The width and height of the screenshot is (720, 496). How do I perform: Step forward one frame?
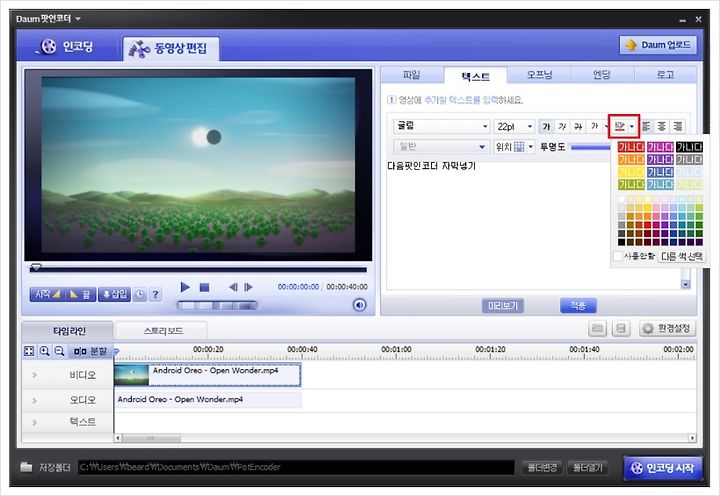(248, 287)
